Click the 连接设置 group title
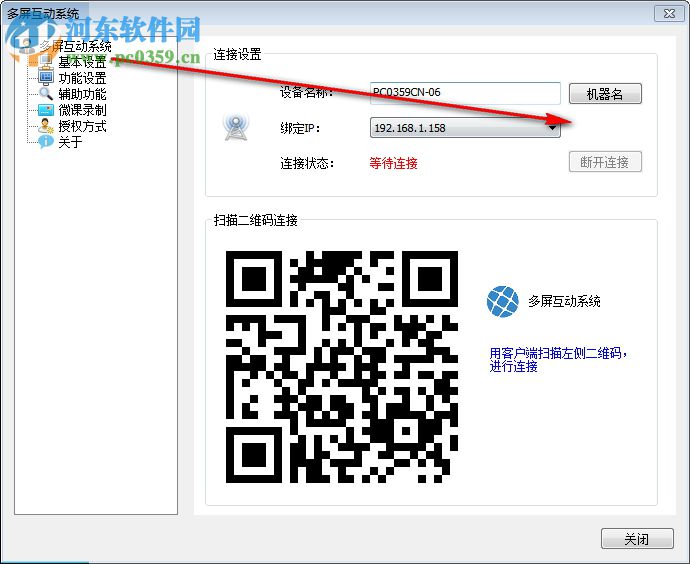This screenshot has height=564, width=690. 237,55
